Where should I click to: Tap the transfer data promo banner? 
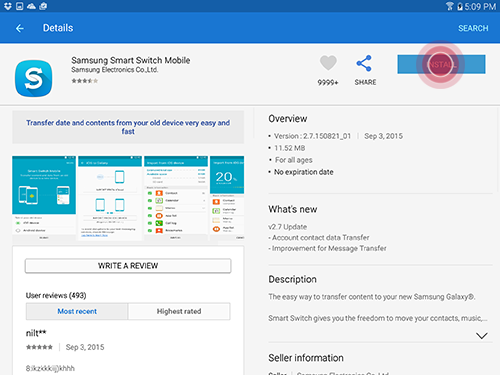point(128,127)
